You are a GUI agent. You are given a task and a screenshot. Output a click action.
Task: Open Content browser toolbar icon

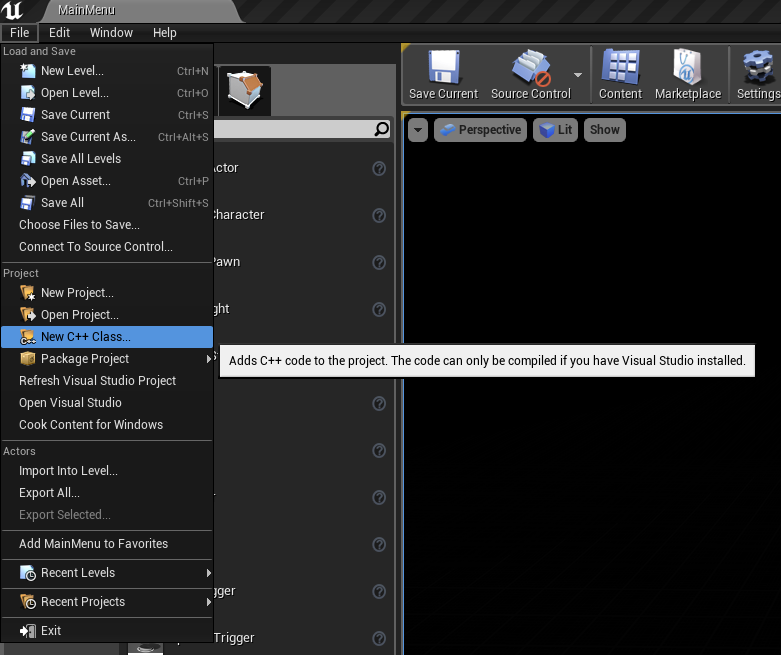[620, 66]
